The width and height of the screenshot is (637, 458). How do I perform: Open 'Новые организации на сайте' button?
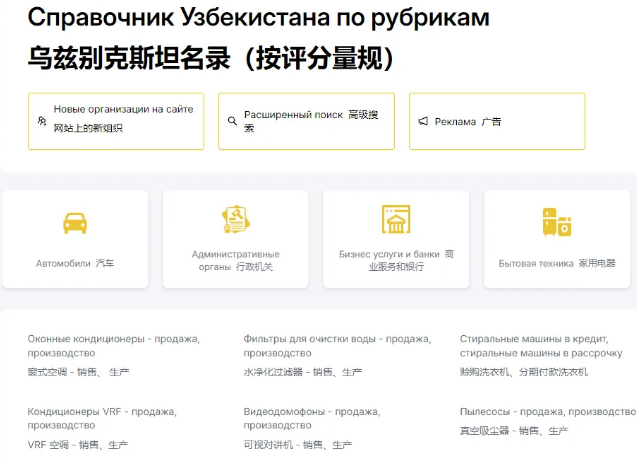123,109
